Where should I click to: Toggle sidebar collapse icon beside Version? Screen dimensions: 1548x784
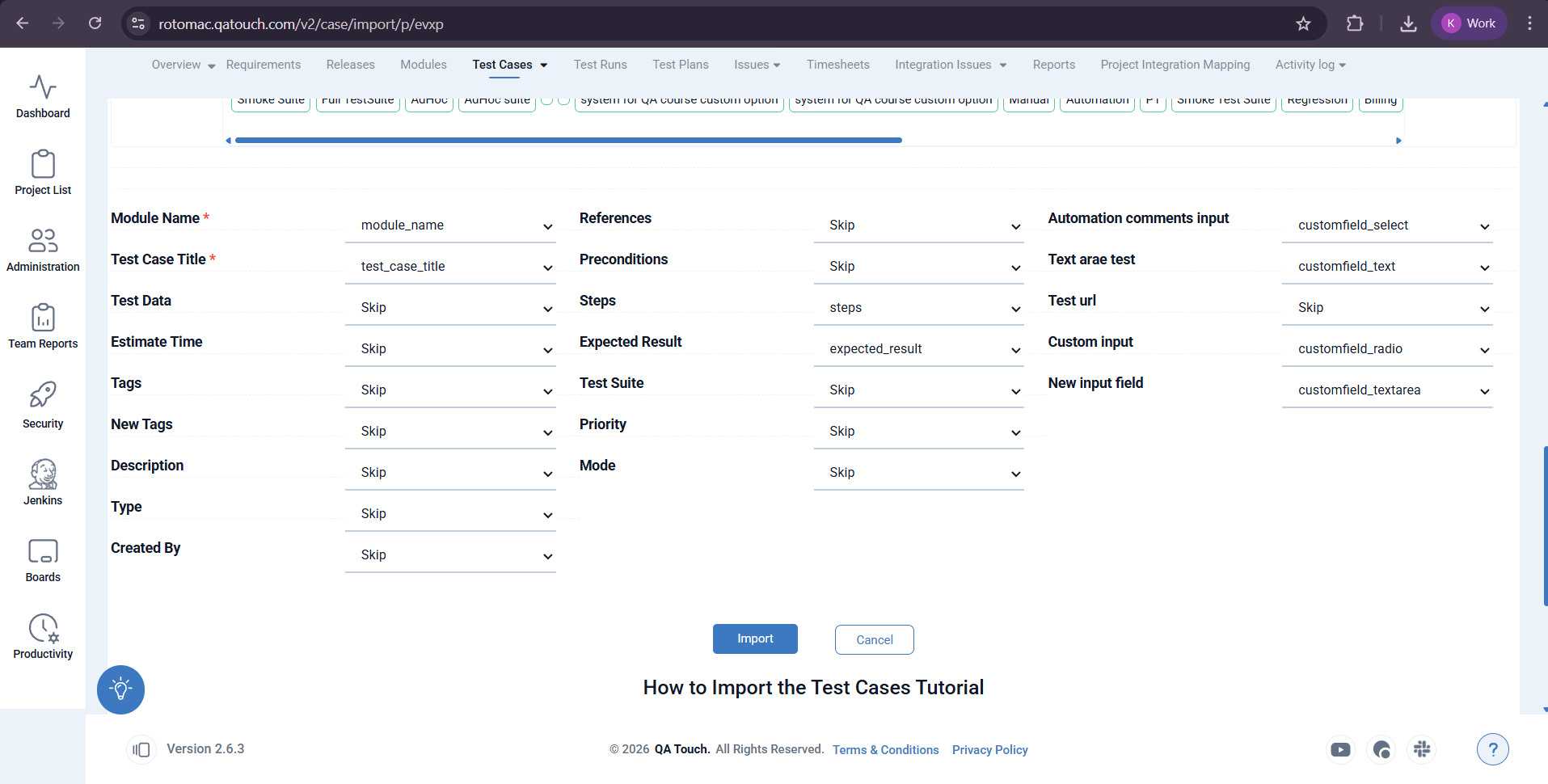pos(141,749)
